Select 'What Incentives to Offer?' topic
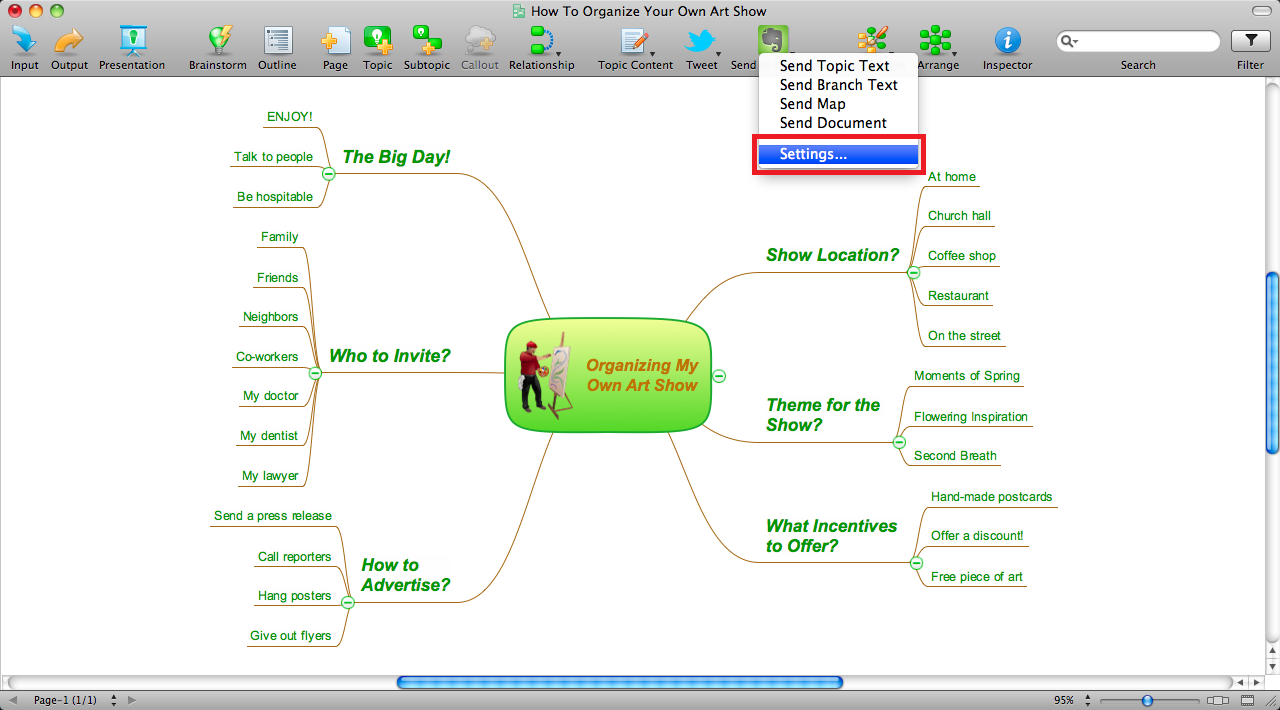This screenshot has height=710, width=1280. click(x=832, y=536)
